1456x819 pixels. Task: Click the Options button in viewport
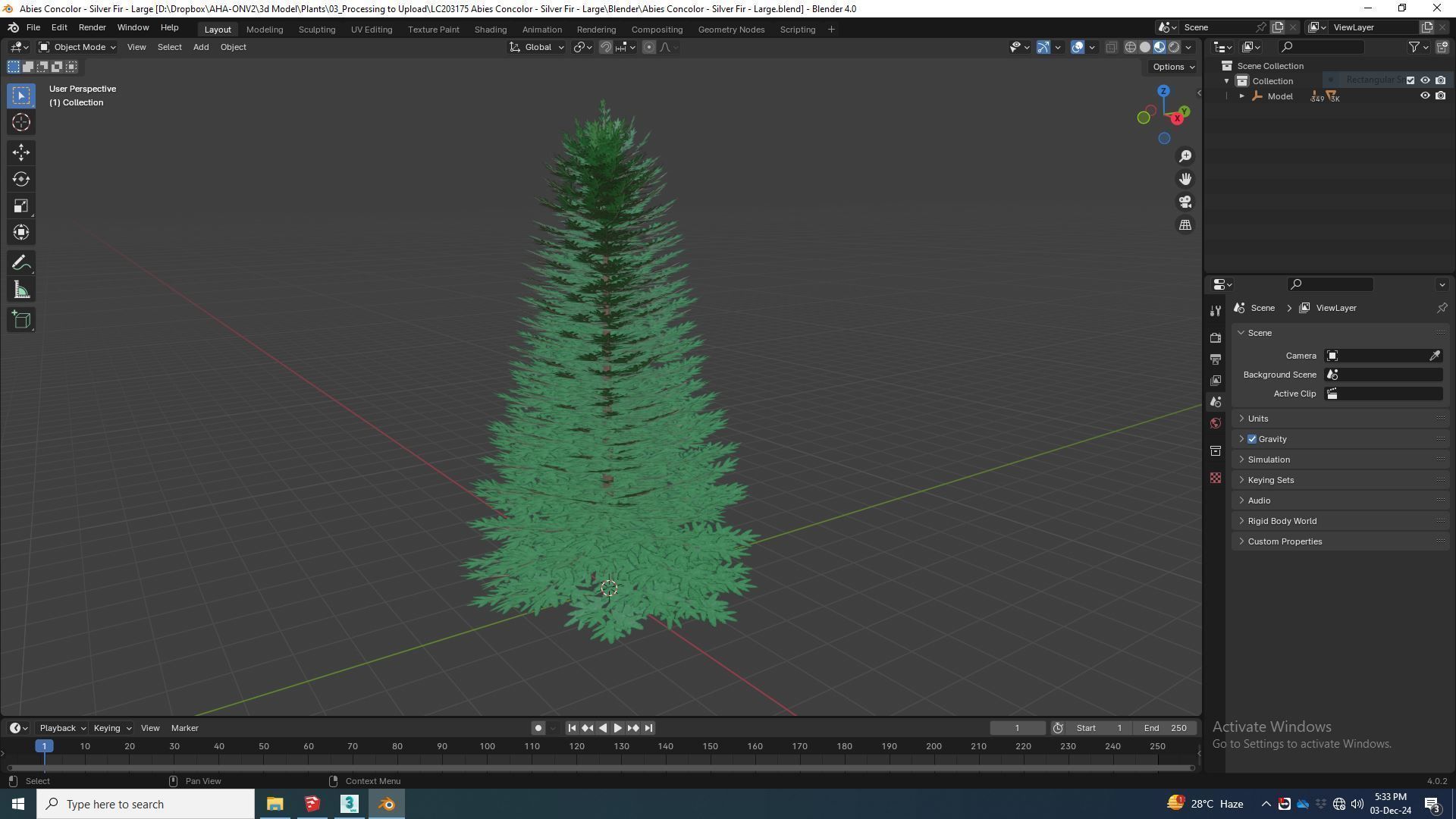(x=1172, y=67)
